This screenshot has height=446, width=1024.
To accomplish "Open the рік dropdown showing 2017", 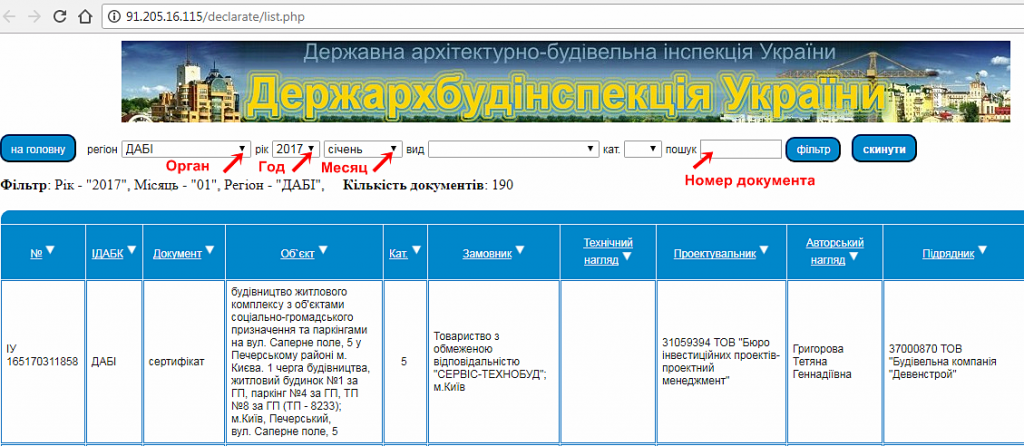I will (296, 149).
